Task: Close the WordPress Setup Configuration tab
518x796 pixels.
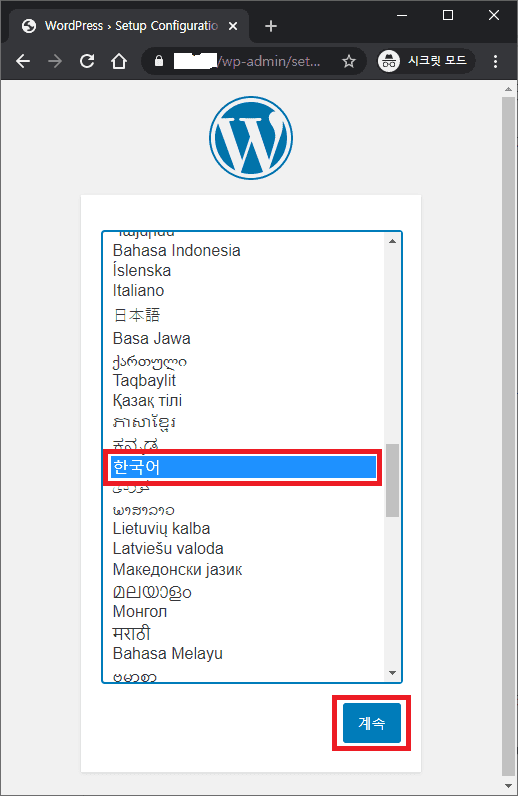Action: 233,26
